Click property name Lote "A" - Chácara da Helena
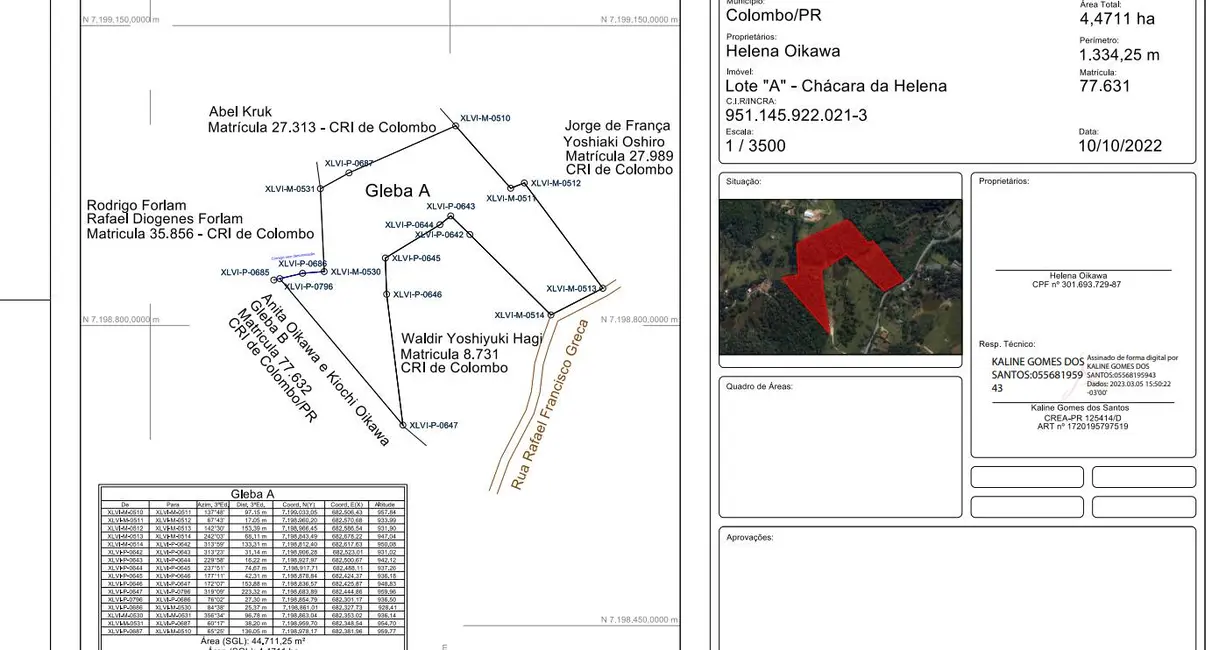 (836, 86)
